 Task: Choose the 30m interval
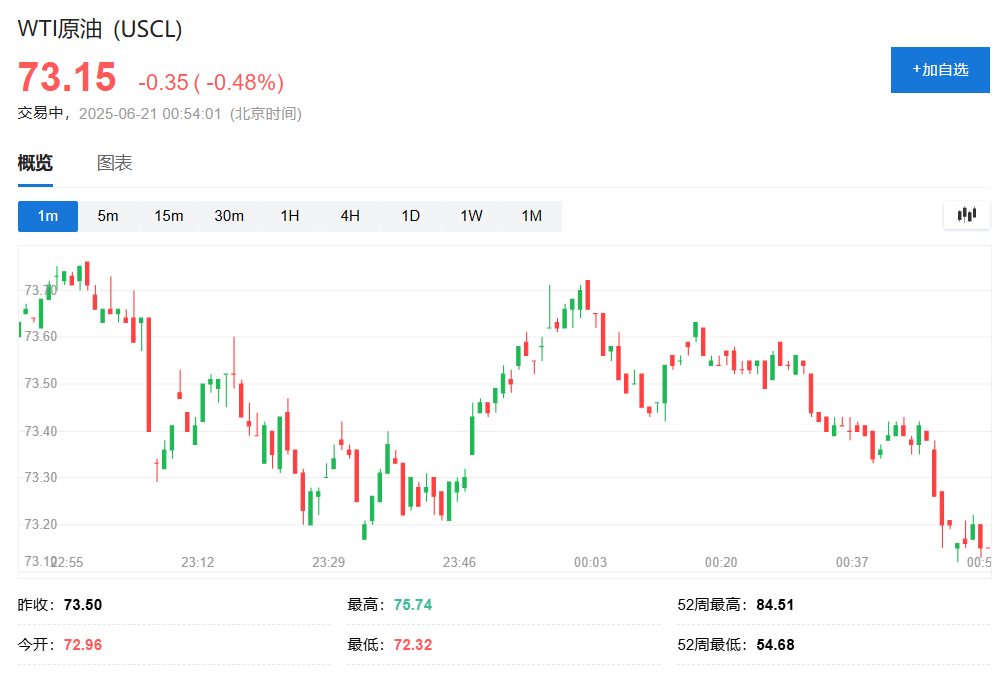coord(229,216)
